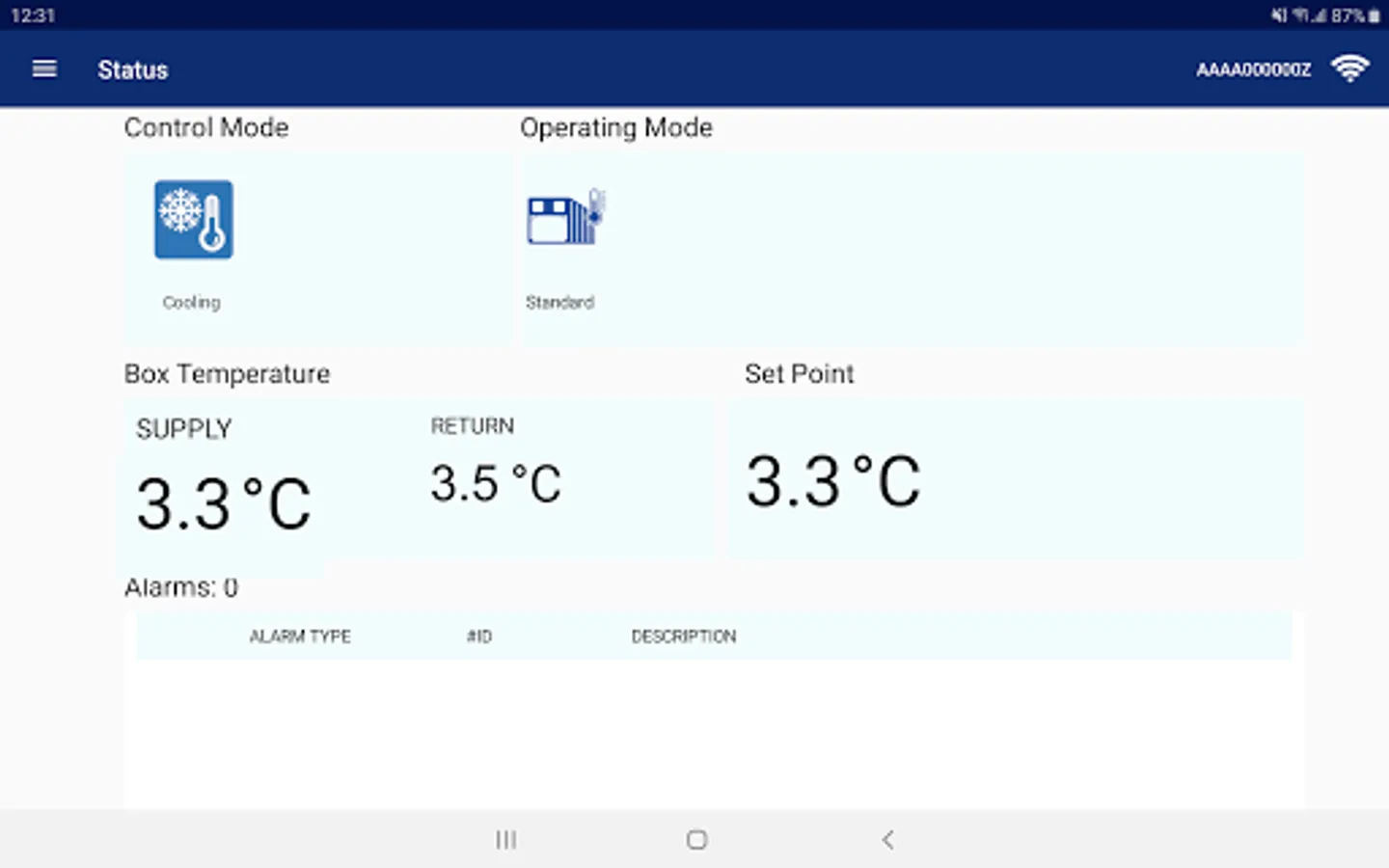Viewport: 1389px width, 868px height.
Task: Select the Standard operating mode icon
Action: click(x=566, y=216)
